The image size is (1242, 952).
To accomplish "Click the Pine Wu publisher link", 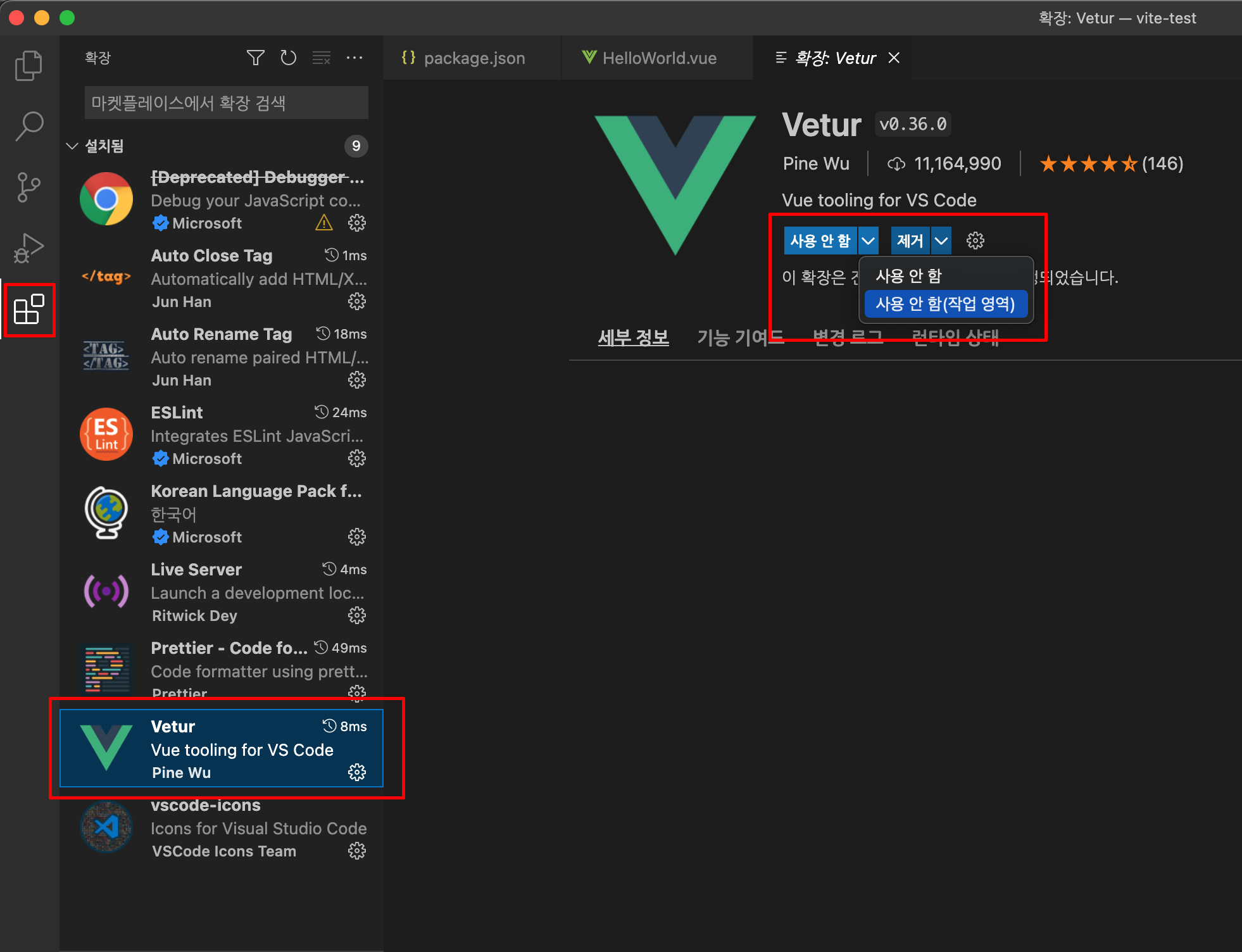I will (x=815, y=164).
